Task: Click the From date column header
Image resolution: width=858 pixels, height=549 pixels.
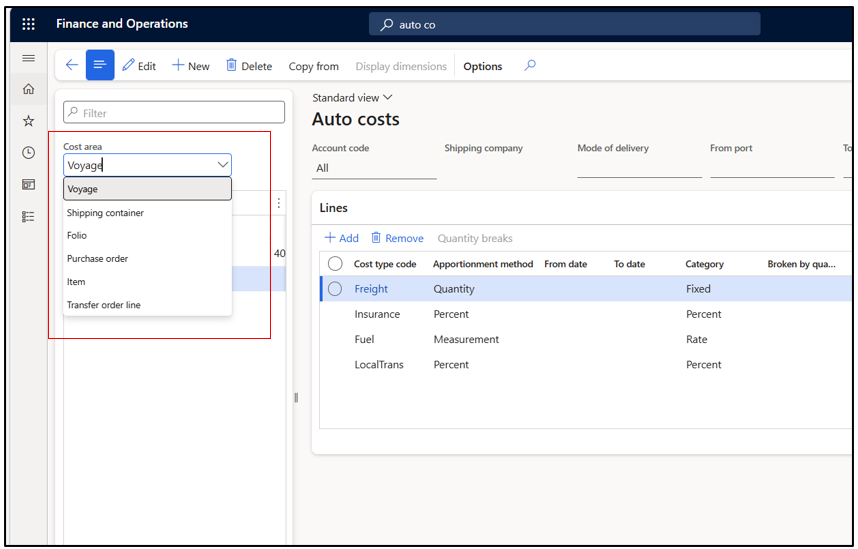Action: pyautogui.click(x=565, y=264)
